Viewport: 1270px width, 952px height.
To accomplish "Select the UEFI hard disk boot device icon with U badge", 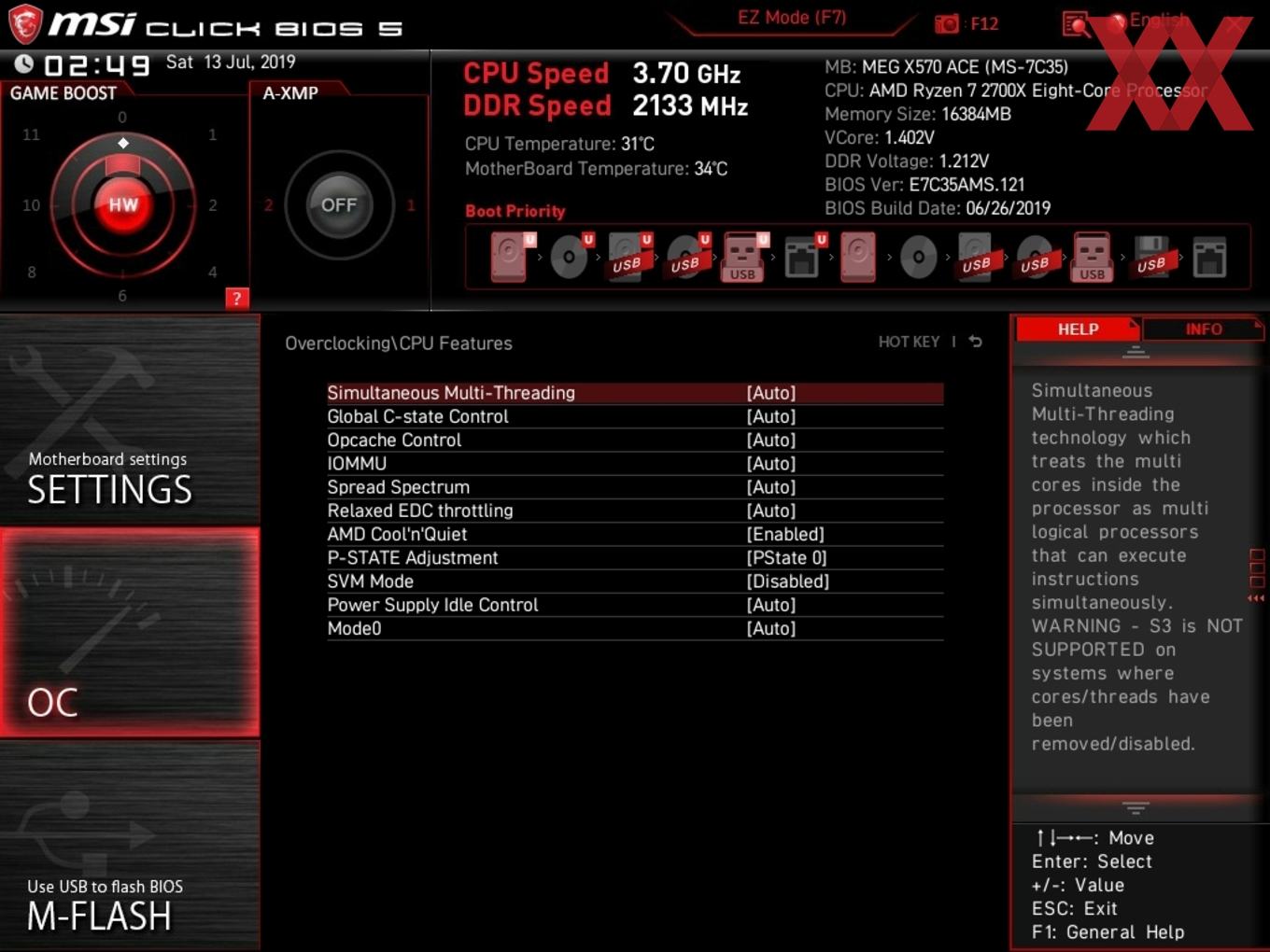I will [512, 257].
